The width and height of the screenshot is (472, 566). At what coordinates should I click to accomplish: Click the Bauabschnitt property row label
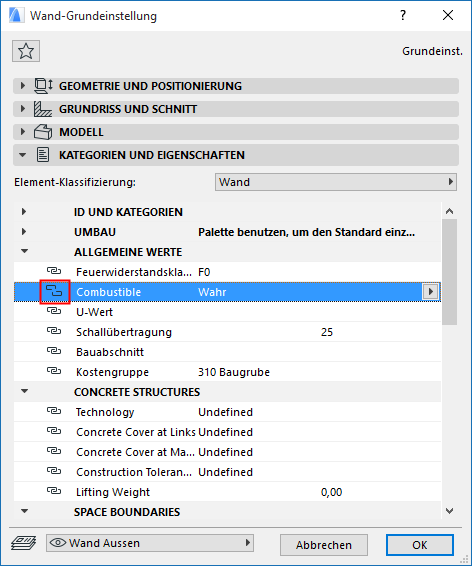(110, 352)
